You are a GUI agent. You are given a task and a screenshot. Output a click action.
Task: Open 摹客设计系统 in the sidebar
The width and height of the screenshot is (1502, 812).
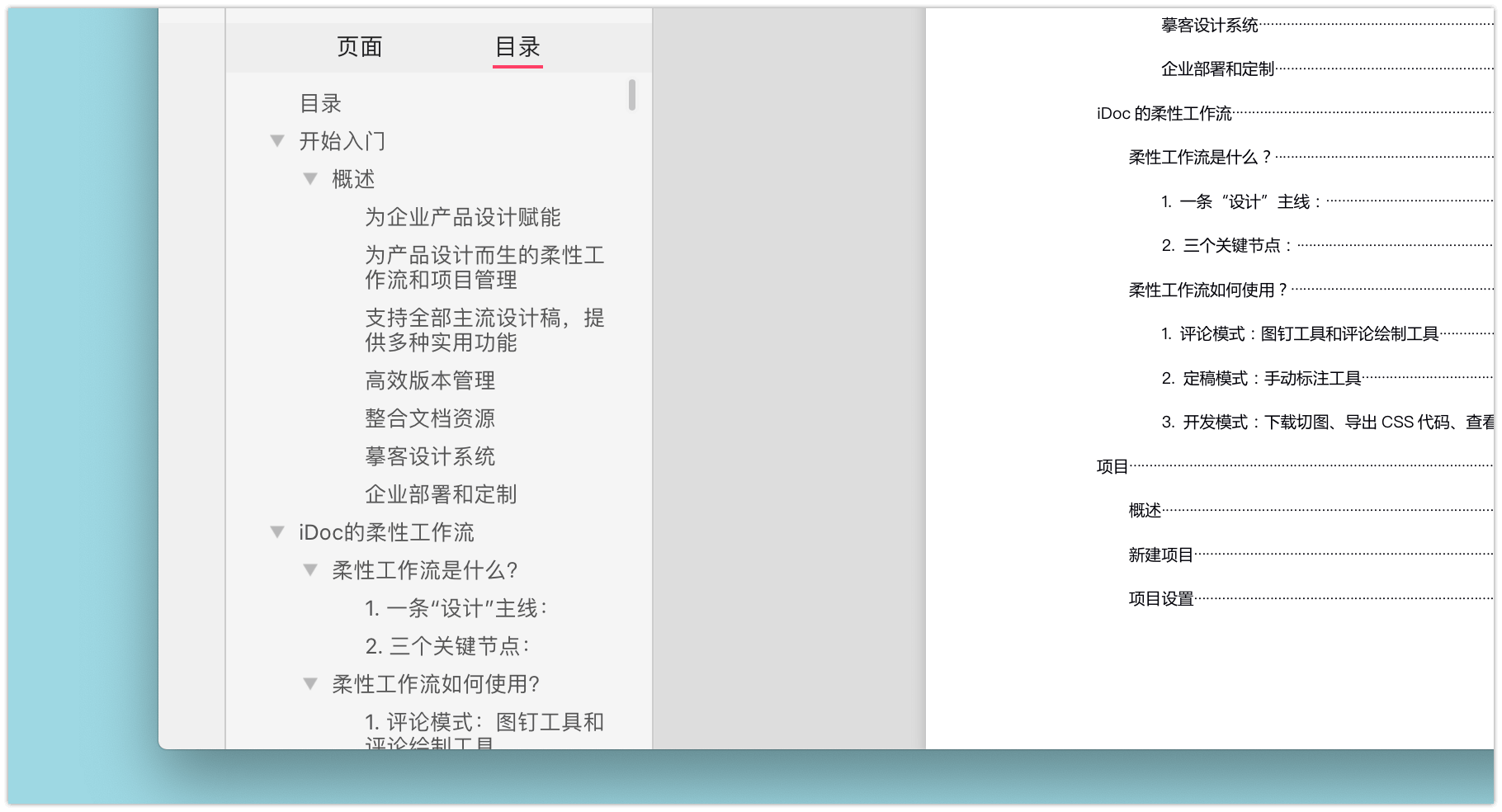point(431,456)
